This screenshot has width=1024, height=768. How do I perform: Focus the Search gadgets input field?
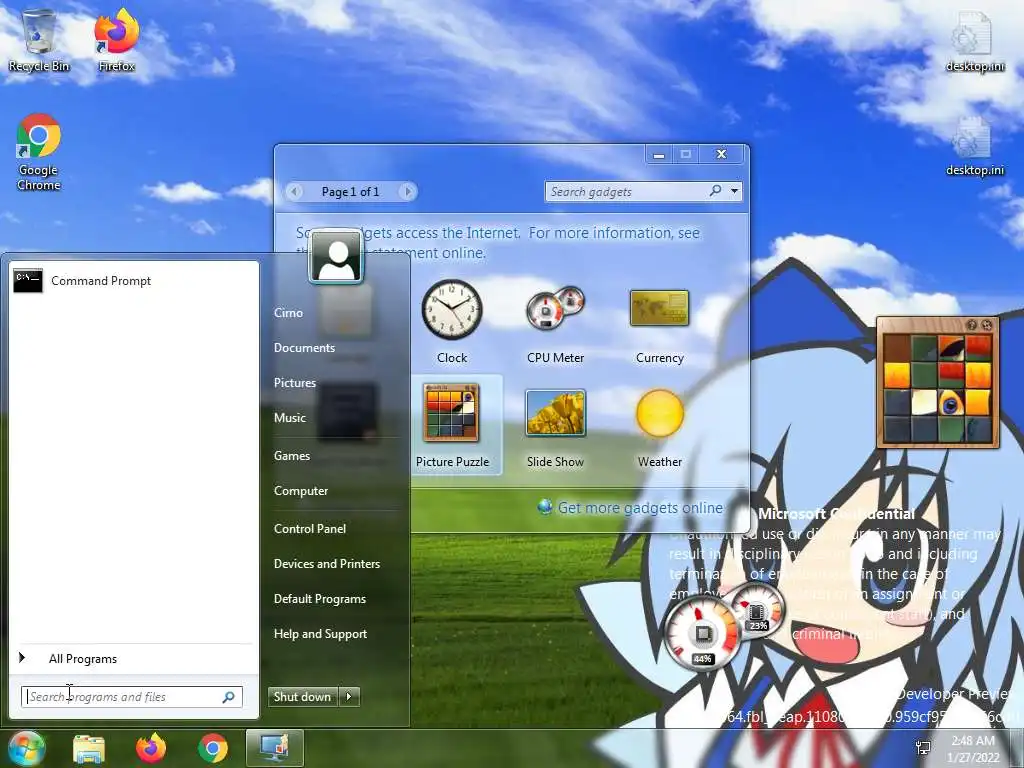tap(627, 191)
